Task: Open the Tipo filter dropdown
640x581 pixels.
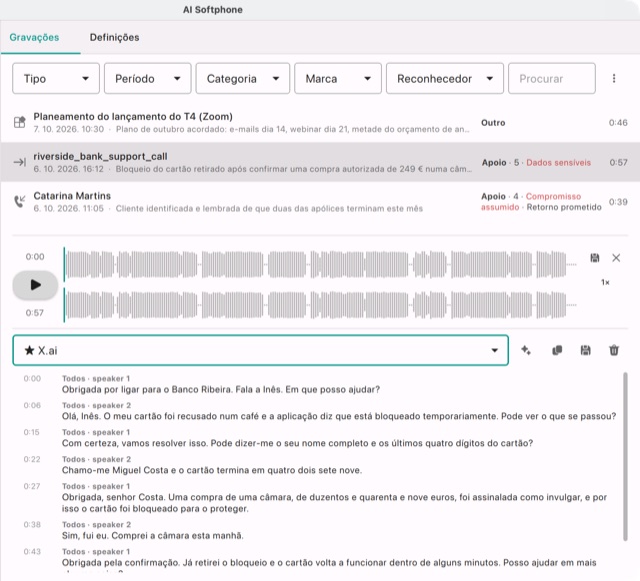Action: point(56,78)
